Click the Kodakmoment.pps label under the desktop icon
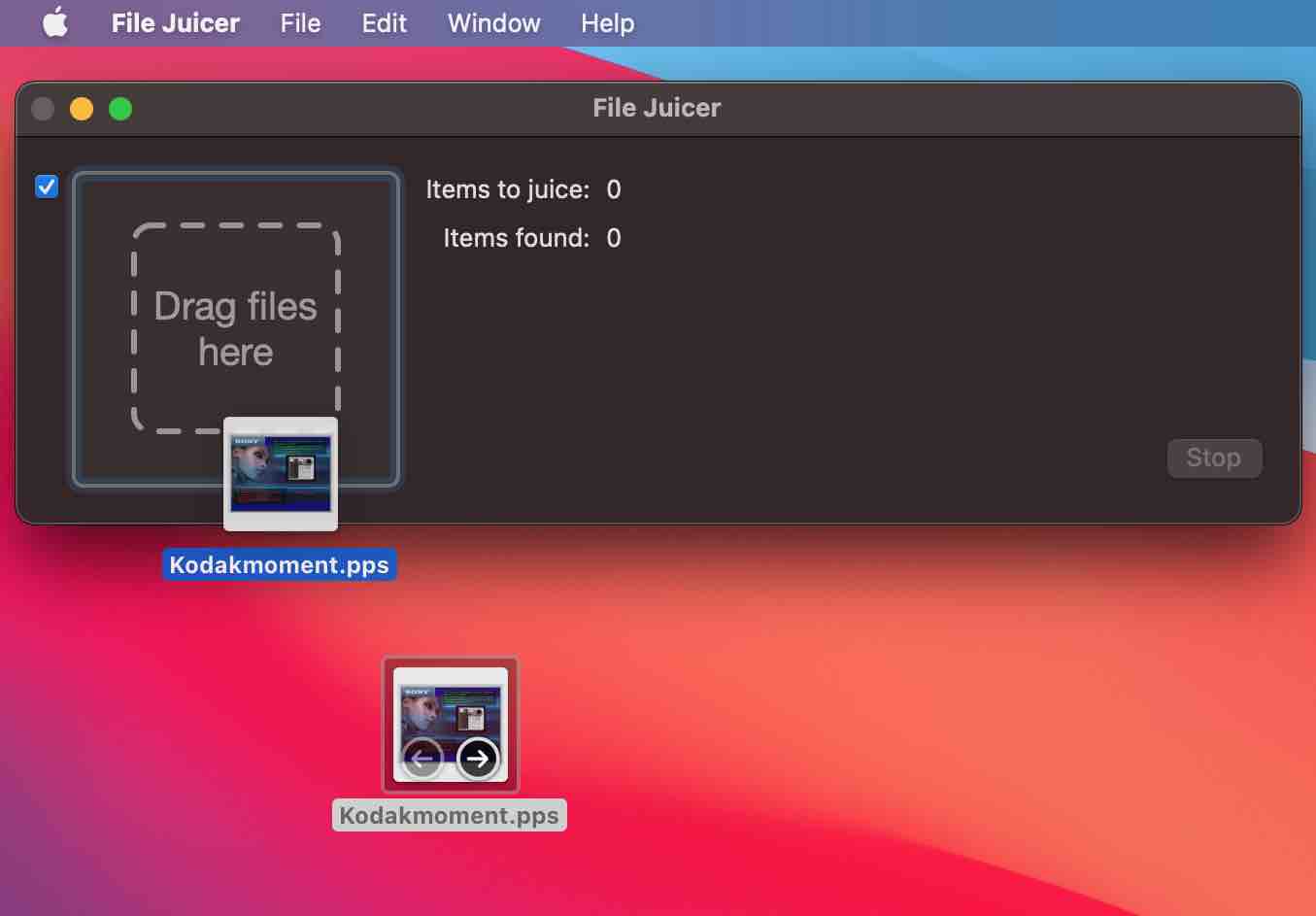 point(449,815)
